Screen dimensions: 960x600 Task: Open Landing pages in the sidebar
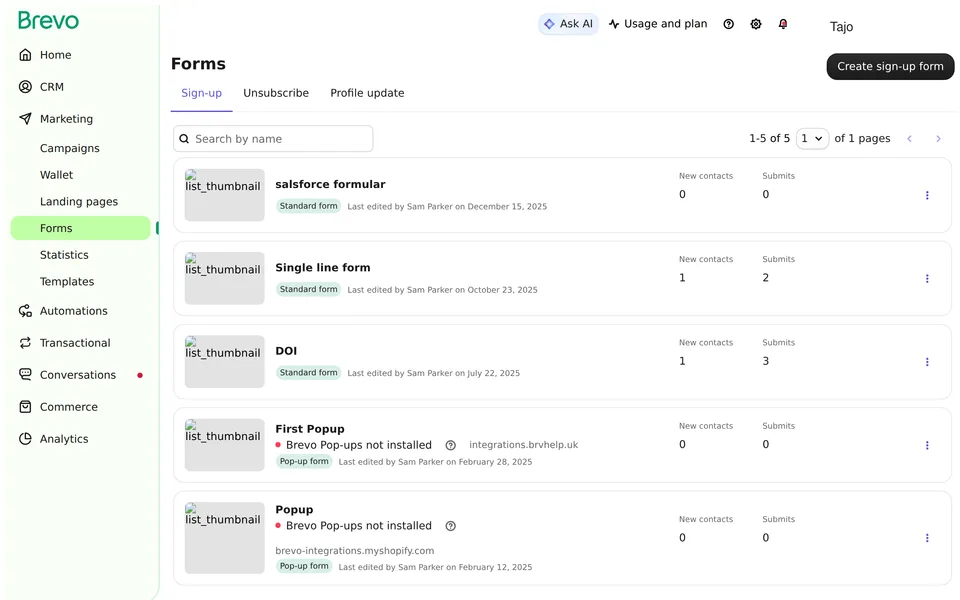point(79,201)
